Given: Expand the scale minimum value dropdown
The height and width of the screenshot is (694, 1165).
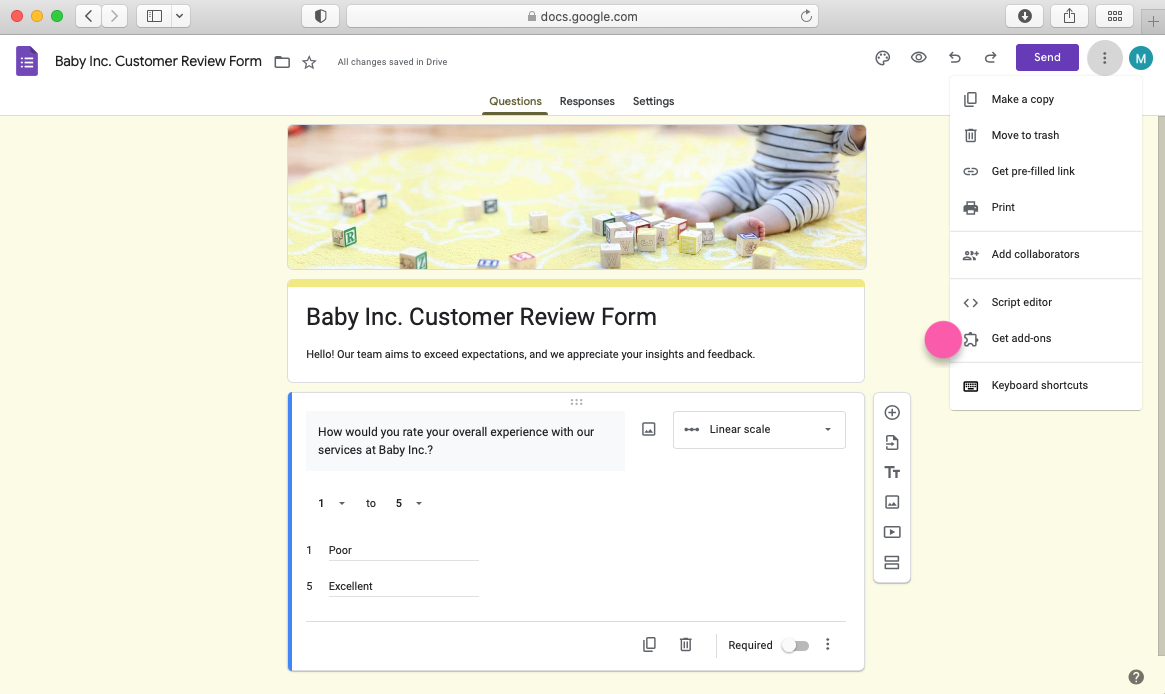Looking at the screenshot, I should point(332,504).
